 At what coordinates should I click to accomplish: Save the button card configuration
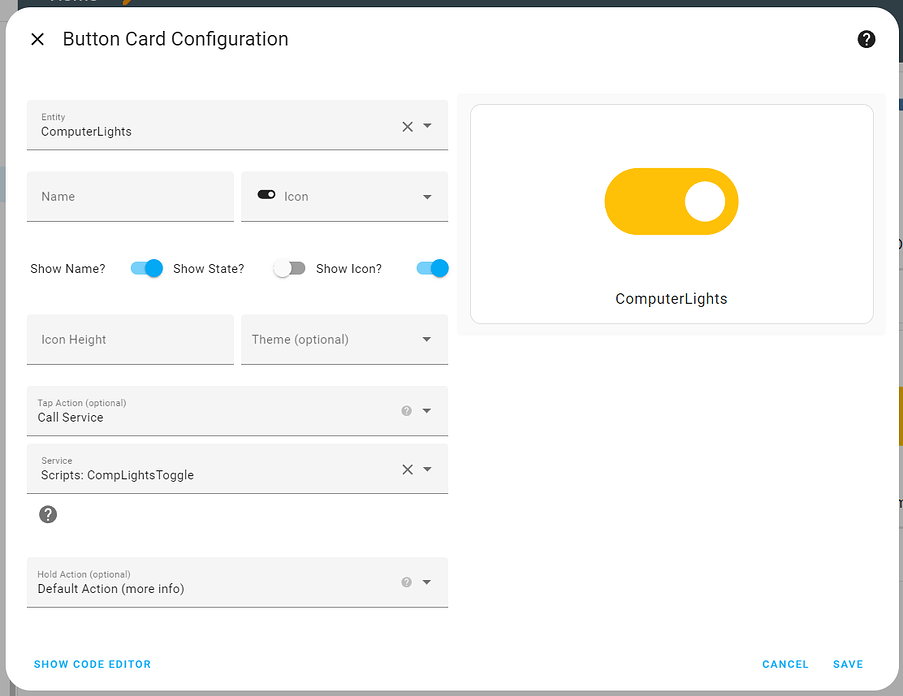847,664
